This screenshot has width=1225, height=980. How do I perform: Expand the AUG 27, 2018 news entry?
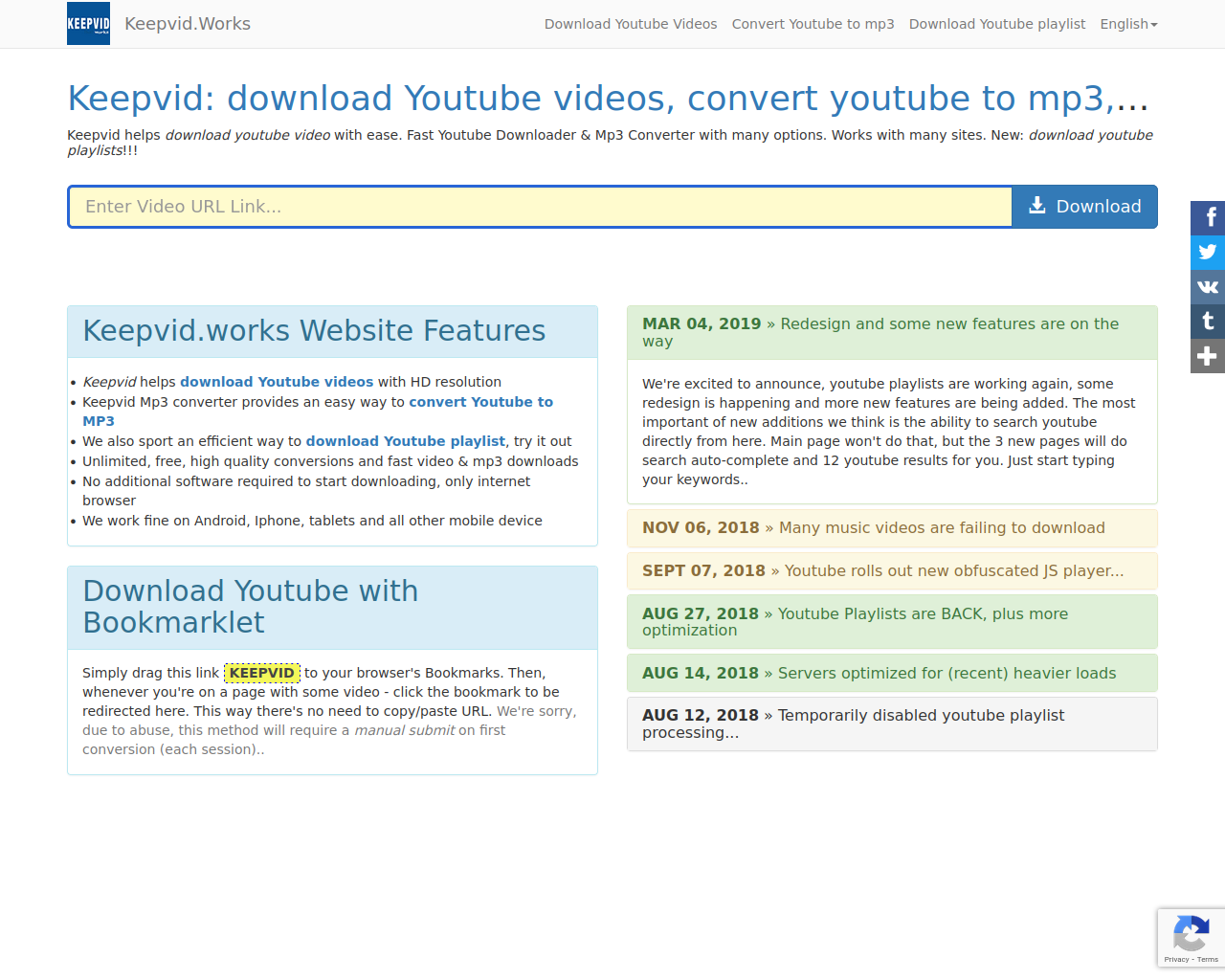(x=892, y=622)
